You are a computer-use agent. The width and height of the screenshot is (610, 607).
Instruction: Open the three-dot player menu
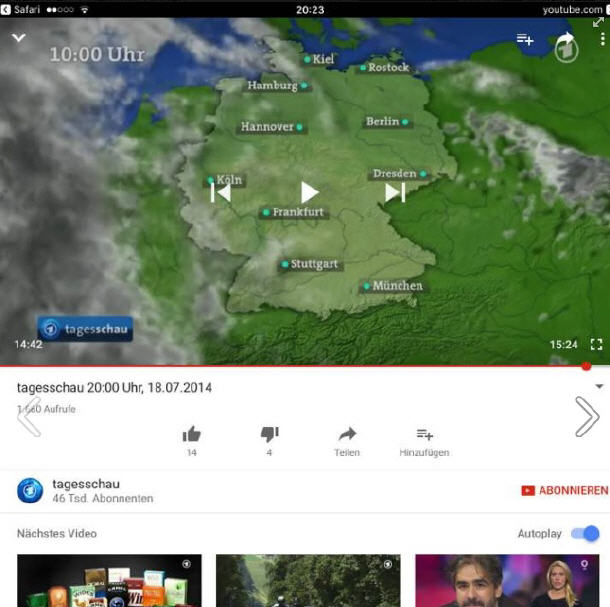(x=603, y=40)
